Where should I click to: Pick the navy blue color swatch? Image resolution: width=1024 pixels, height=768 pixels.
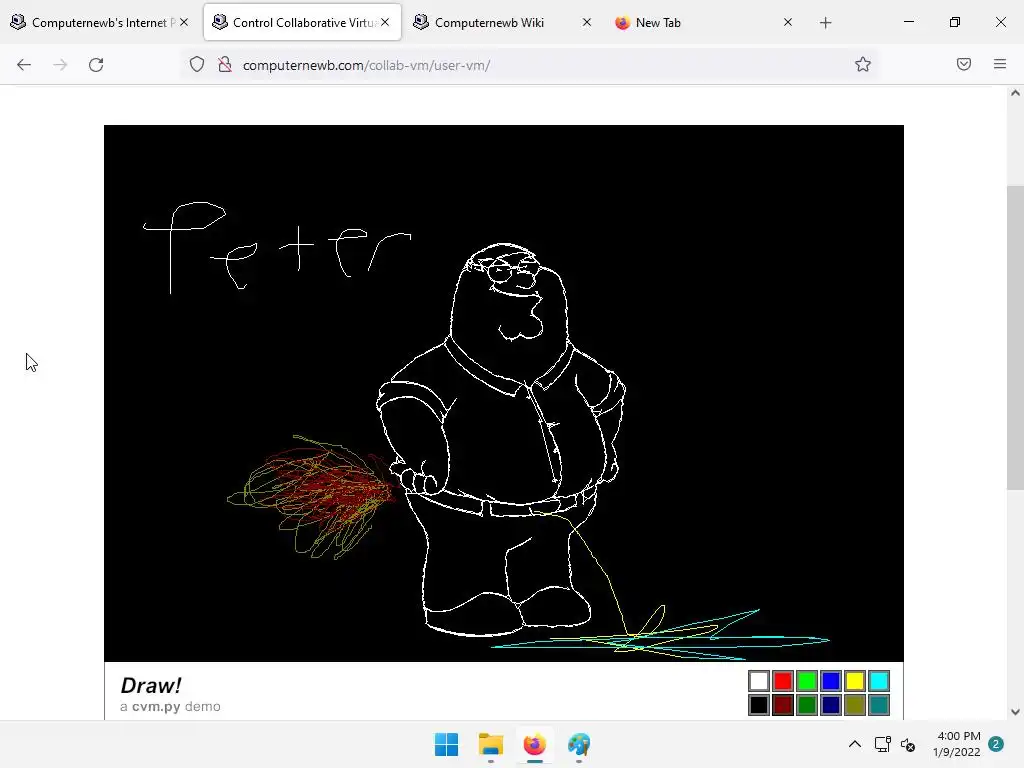tap(831, 705)
